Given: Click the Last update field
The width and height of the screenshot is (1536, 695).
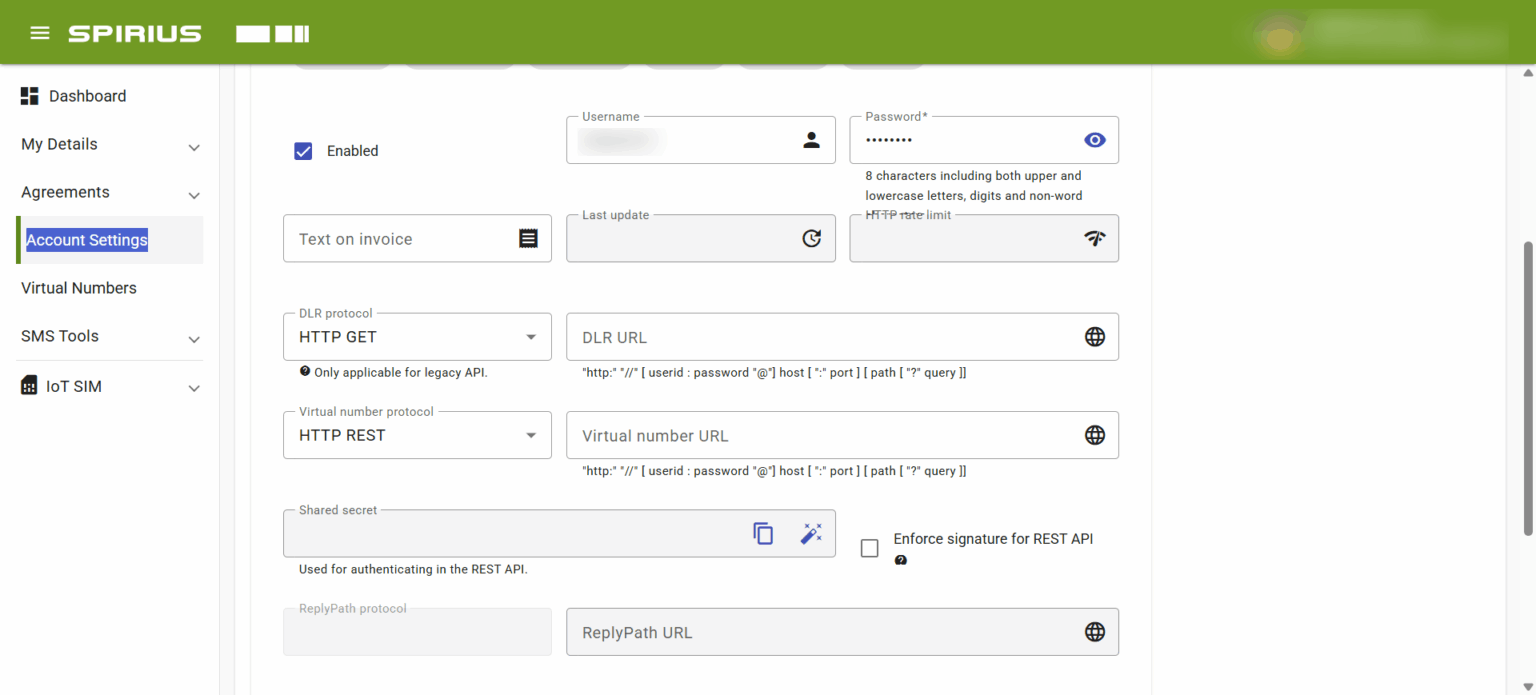Looking at the screenshot, I should coord(700,238).
